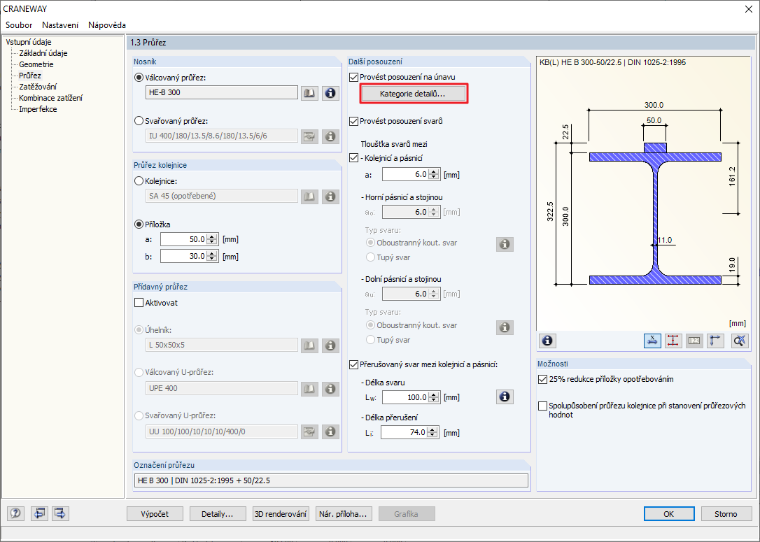
Task: Adjust Příložka a value 50.0 spinner
Action: tap(212, 239)
